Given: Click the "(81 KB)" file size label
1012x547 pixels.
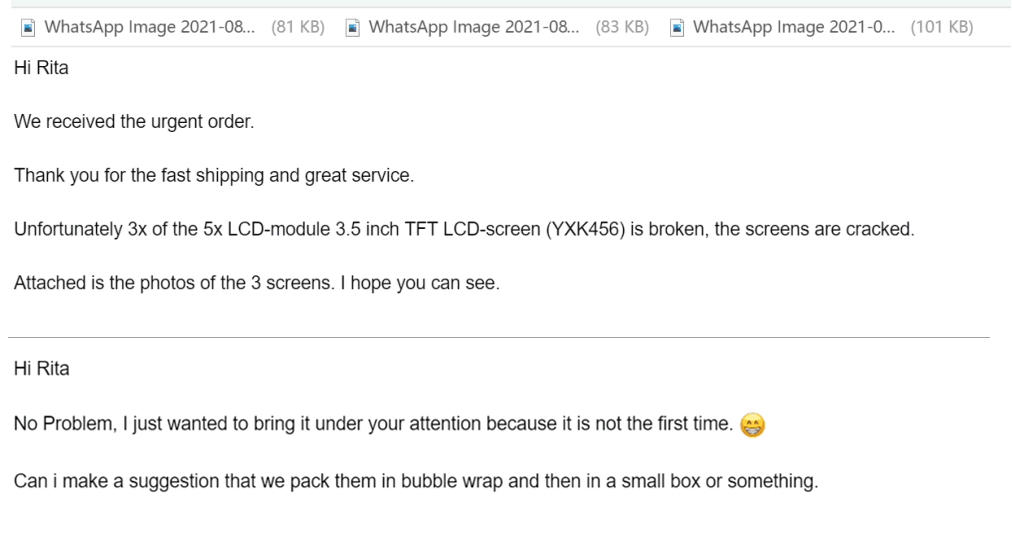Looking at the screenshot, I should [x=297, y=28].
